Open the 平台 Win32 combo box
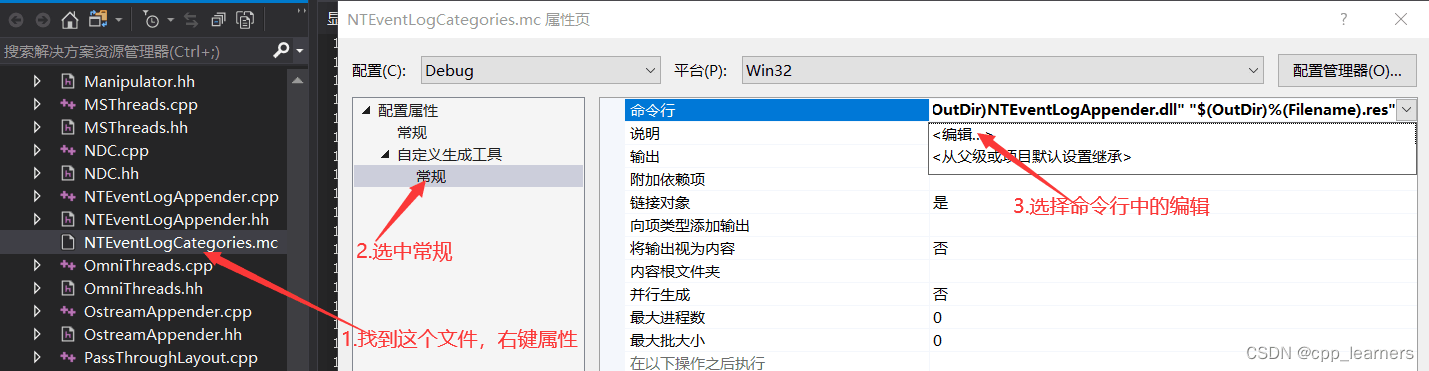The width and height of the screenshot is (1429, 371). (x=1003, y=70)
